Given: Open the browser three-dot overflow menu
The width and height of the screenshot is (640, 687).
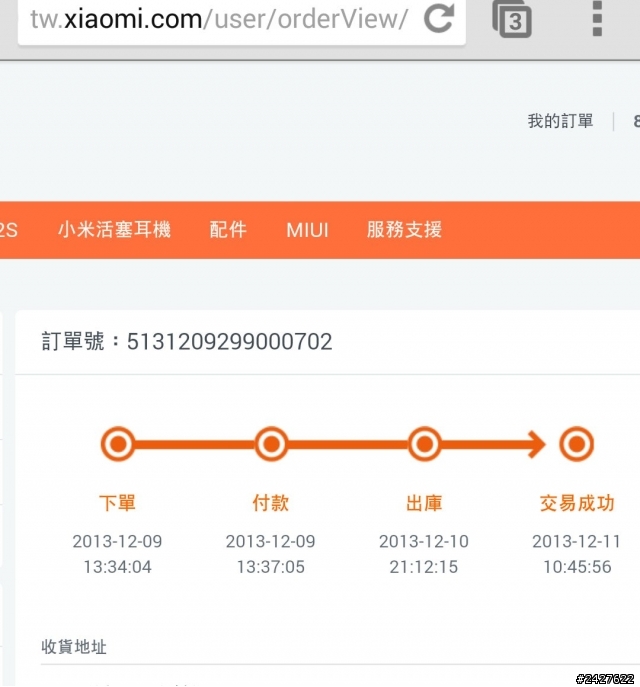Looking at the screenshot, I should tap(597, 18).
